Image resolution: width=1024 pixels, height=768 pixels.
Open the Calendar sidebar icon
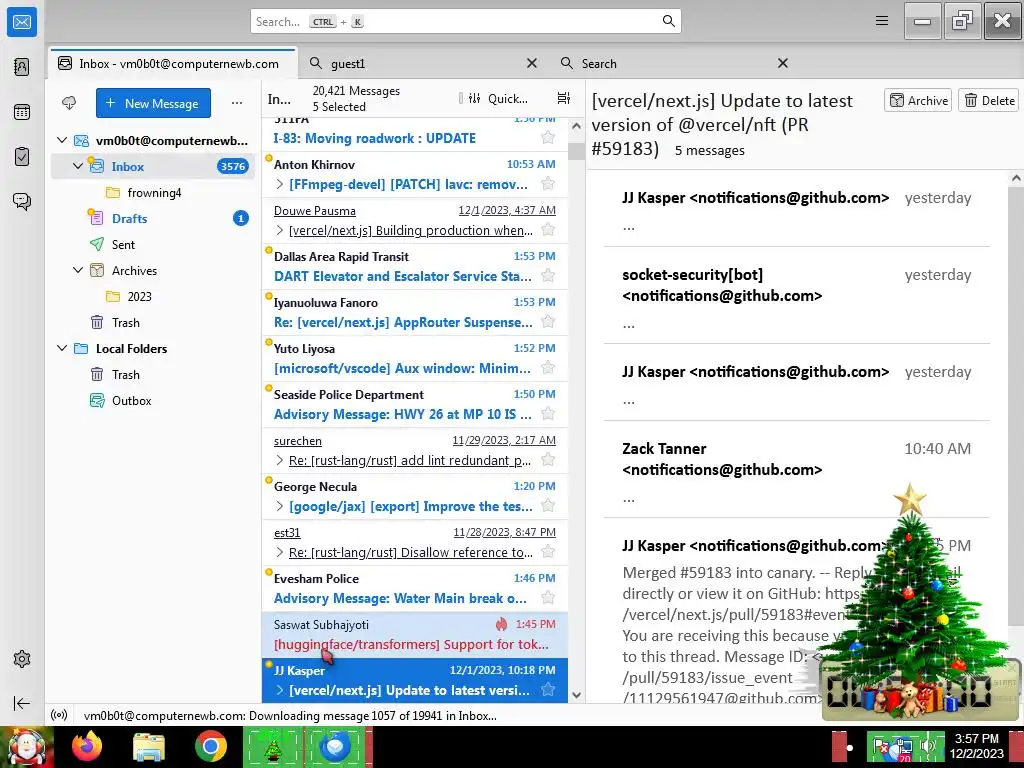tap(22, 112)
